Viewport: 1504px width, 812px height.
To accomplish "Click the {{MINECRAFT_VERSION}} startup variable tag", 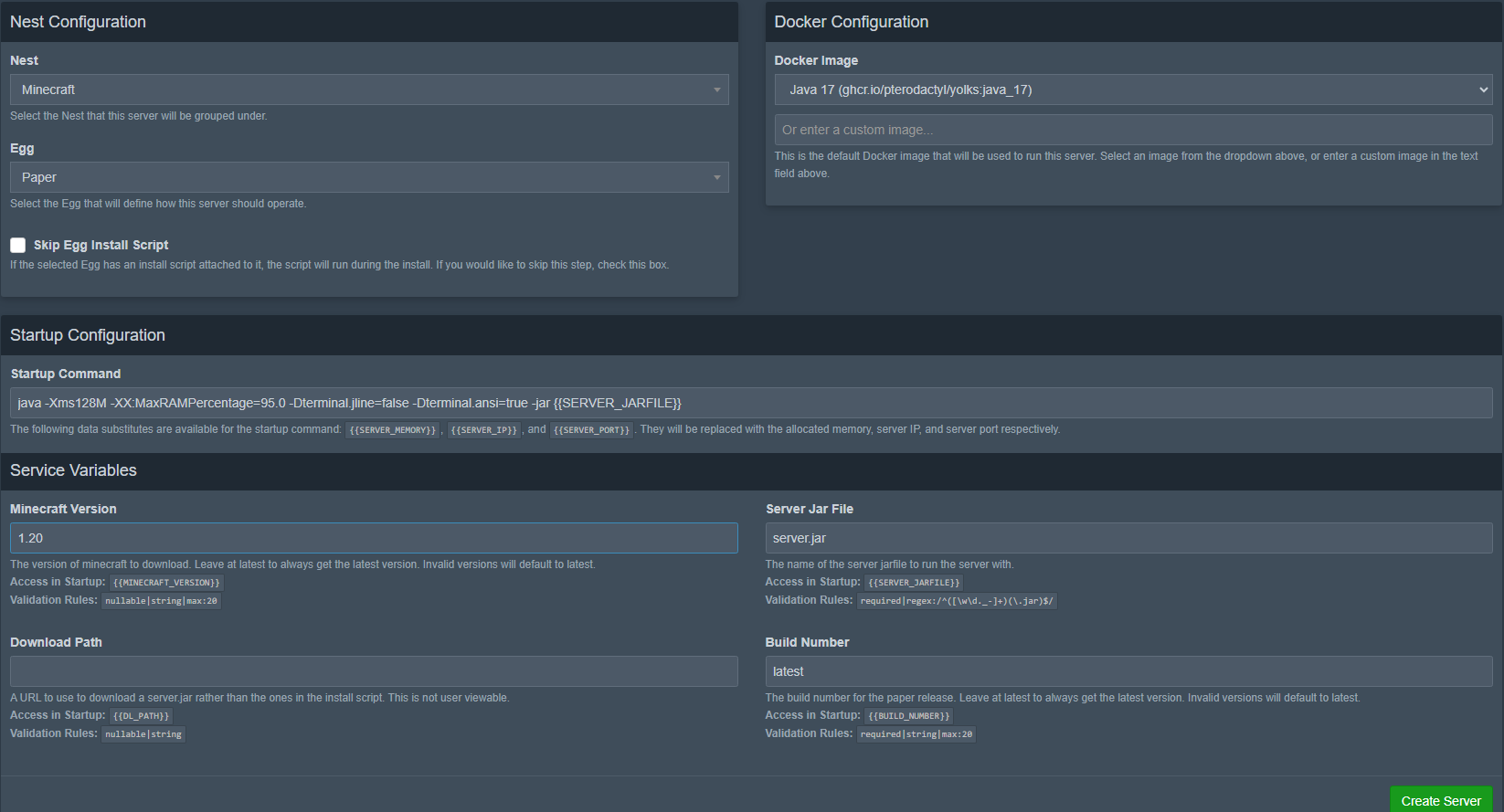I will coord(166,583).
